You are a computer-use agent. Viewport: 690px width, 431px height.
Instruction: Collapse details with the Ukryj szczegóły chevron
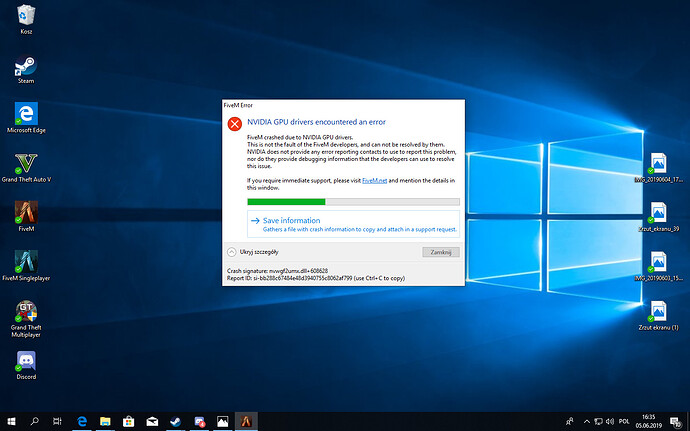(233, 253)
